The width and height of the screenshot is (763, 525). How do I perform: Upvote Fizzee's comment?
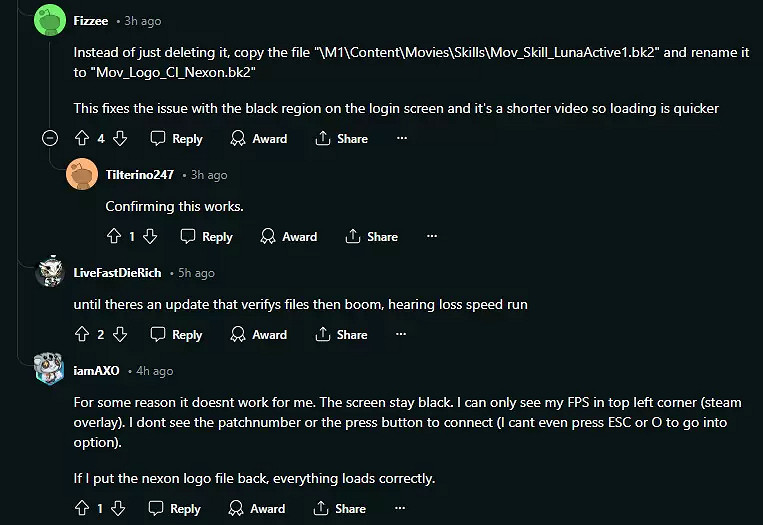pos(82,139)
